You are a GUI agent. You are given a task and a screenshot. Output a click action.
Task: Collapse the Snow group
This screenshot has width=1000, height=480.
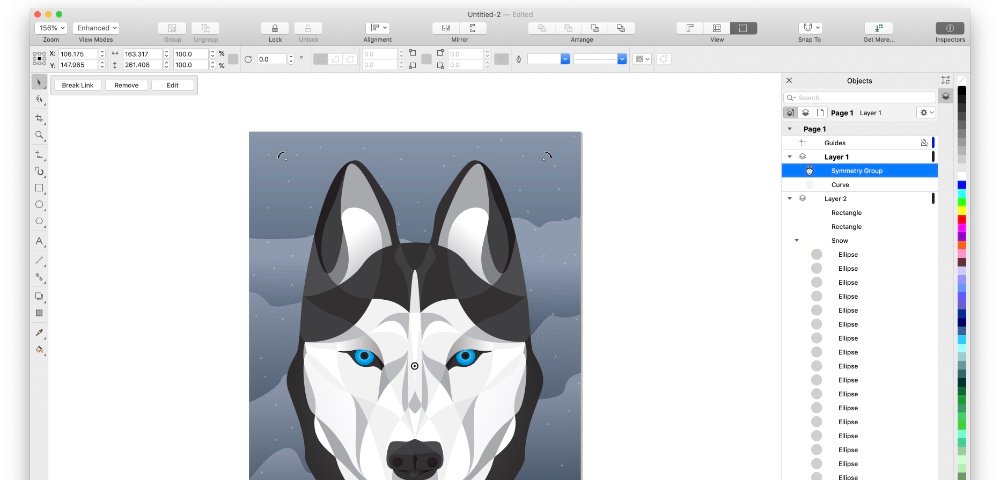[x=797, y=241]
